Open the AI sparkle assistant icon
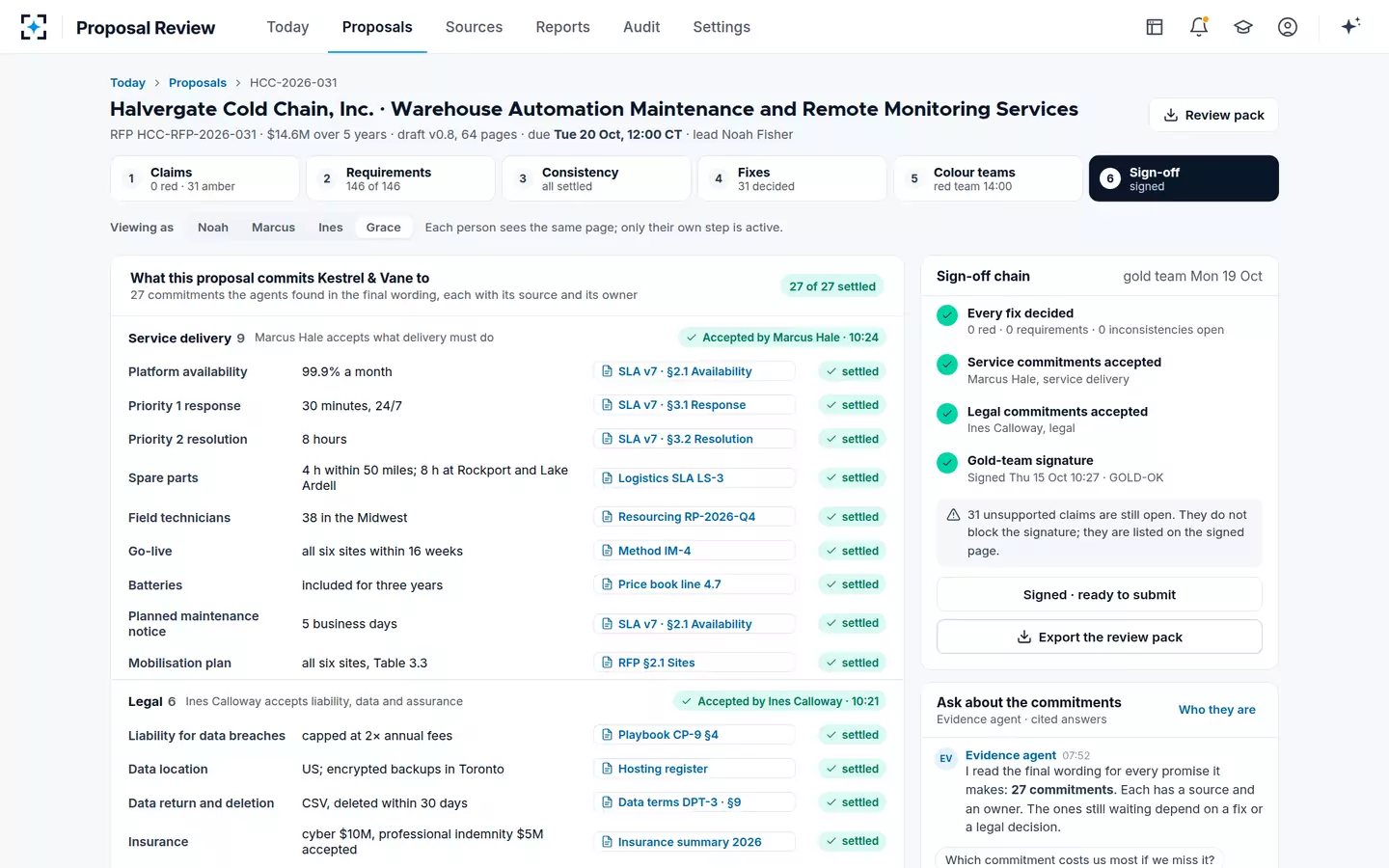The width and height of the screenshot is (1389, 868). pyautogui.click(x=1350, y=26)
